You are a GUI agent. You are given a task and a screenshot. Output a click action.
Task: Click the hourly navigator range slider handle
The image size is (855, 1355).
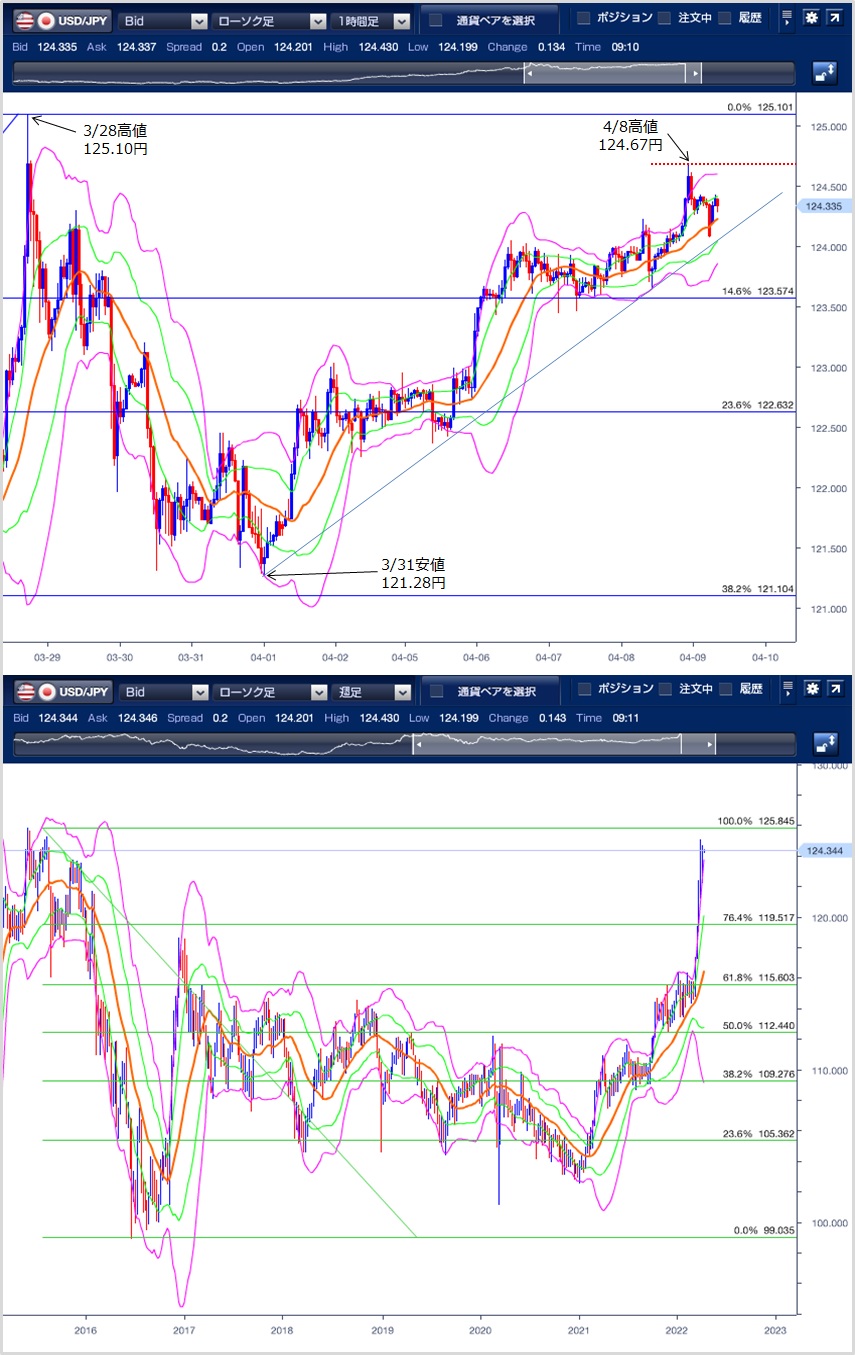point(606,73)
